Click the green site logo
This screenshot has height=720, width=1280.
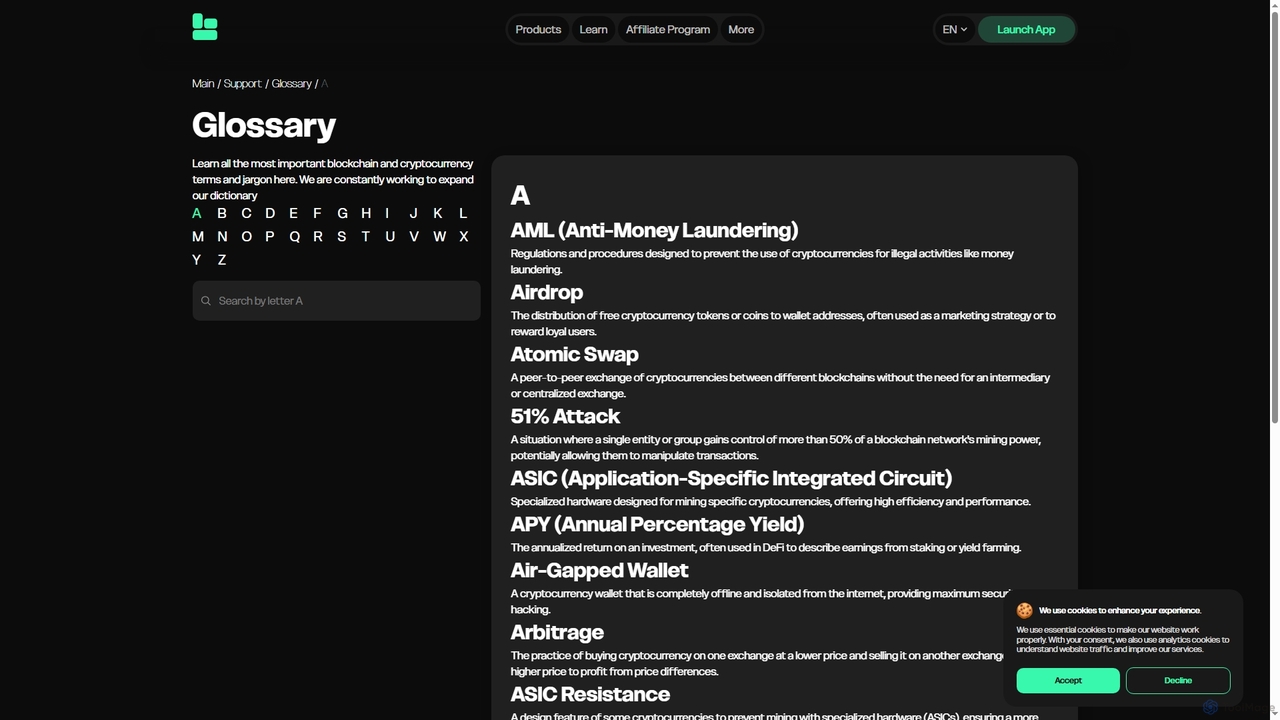(205, 28)
